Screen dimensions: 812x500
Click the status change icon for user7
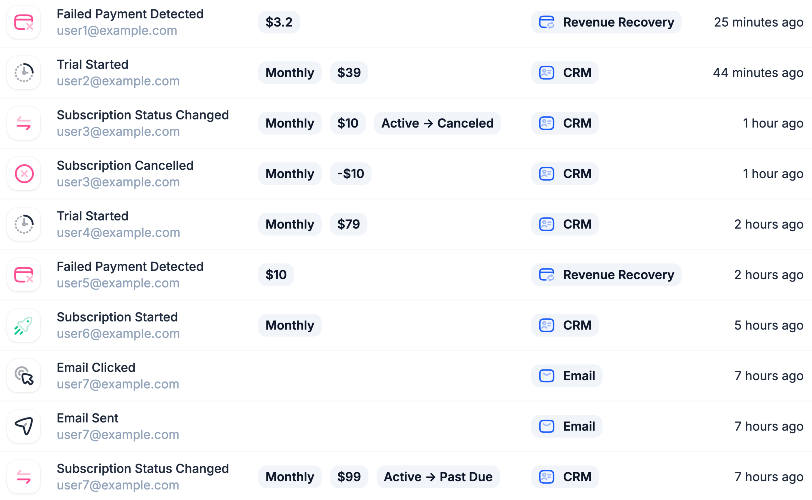tap(24, 477)
